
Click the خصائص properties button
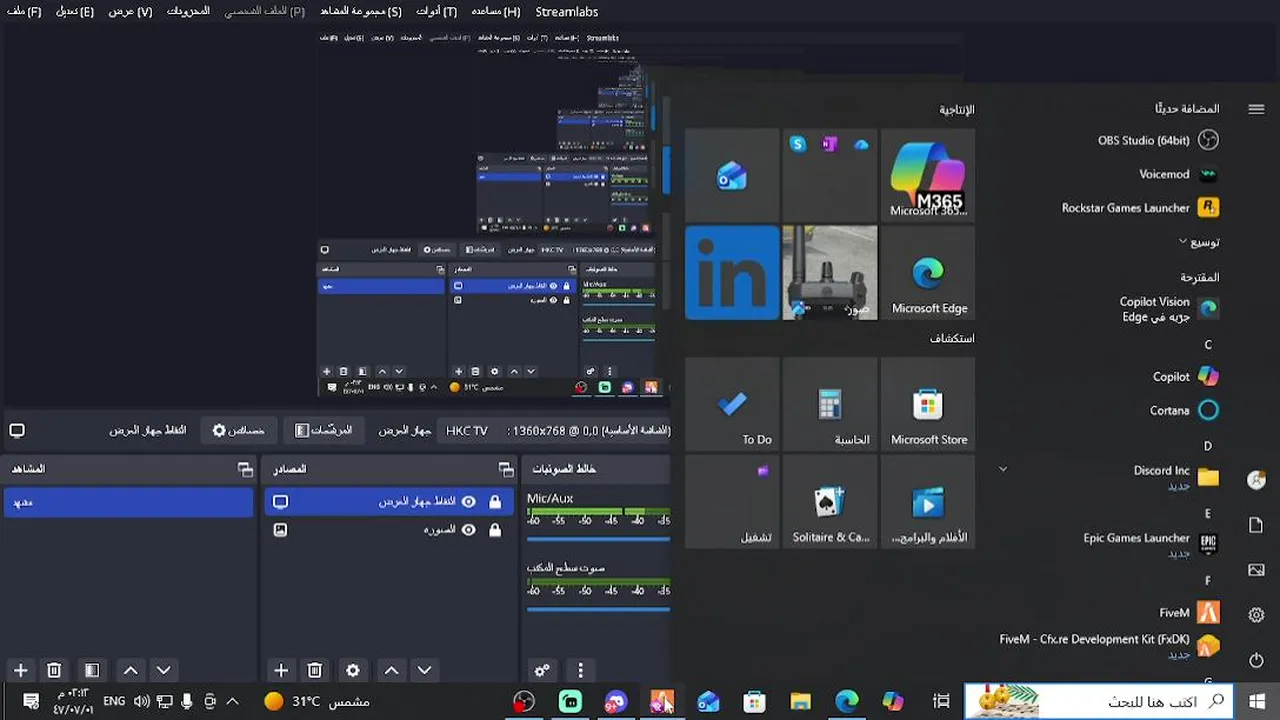point(239,430)
